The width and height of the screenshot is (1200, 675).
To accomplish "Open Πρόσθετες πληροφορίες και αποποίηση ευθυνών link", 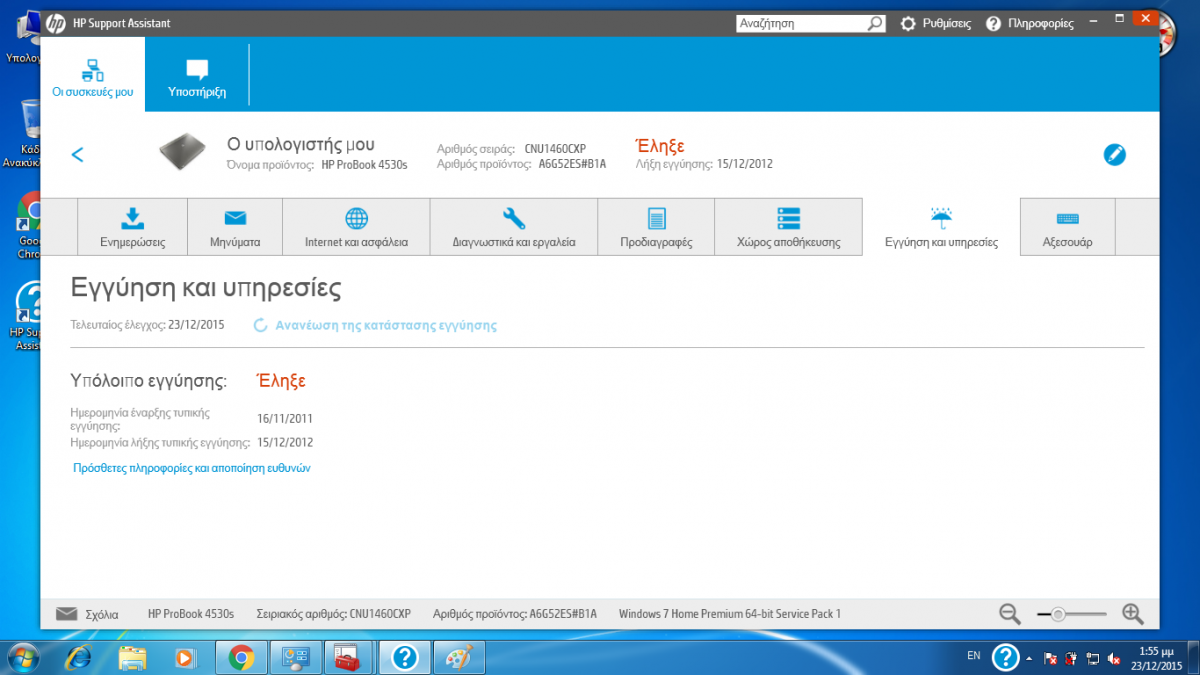I will (192, 468).
